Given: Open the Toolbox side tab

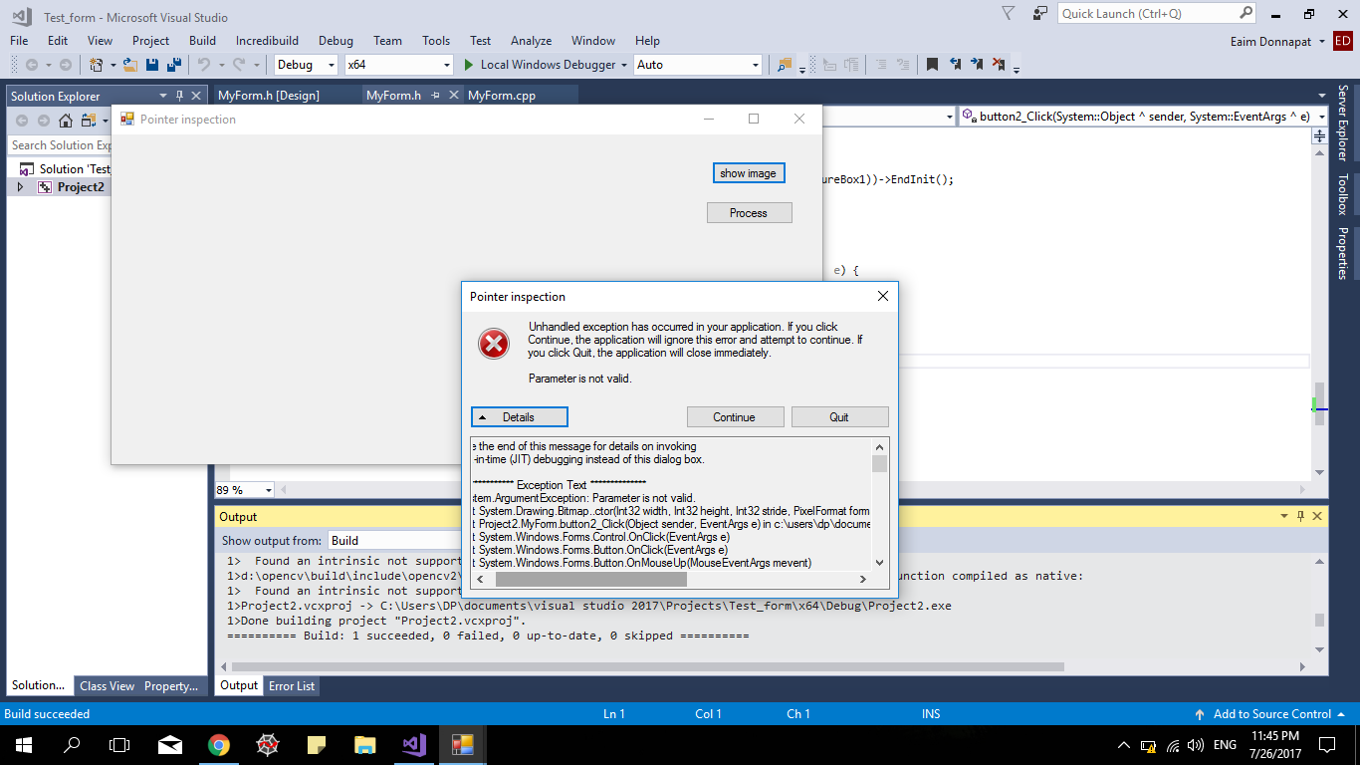Looking at the screenshot, I should (x=1343, y=194).
